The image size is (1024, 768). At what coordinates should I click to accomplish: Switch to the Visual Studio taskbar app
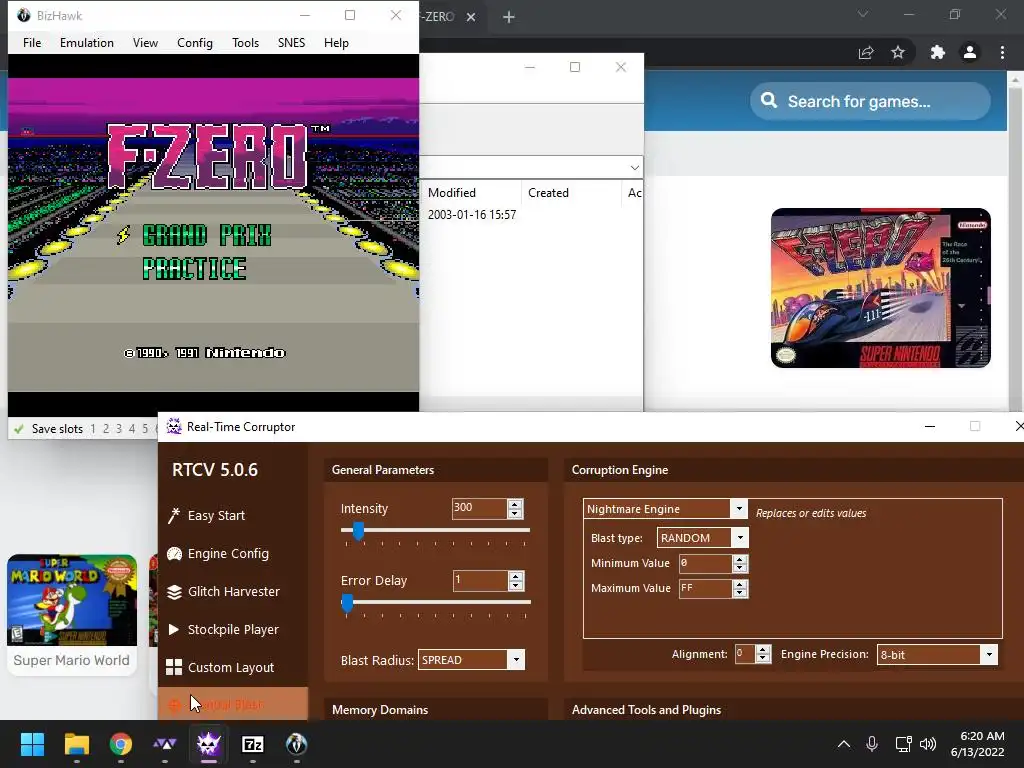tap(165, 744)
